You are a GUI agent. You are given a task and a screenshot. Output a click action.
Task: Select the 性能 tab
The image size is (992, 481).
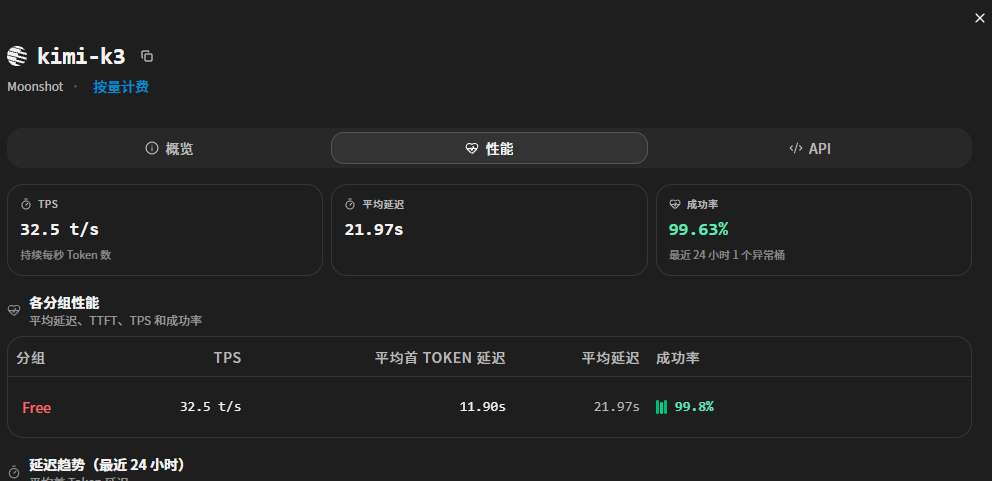pyautogui.click(x=489, y=149)
